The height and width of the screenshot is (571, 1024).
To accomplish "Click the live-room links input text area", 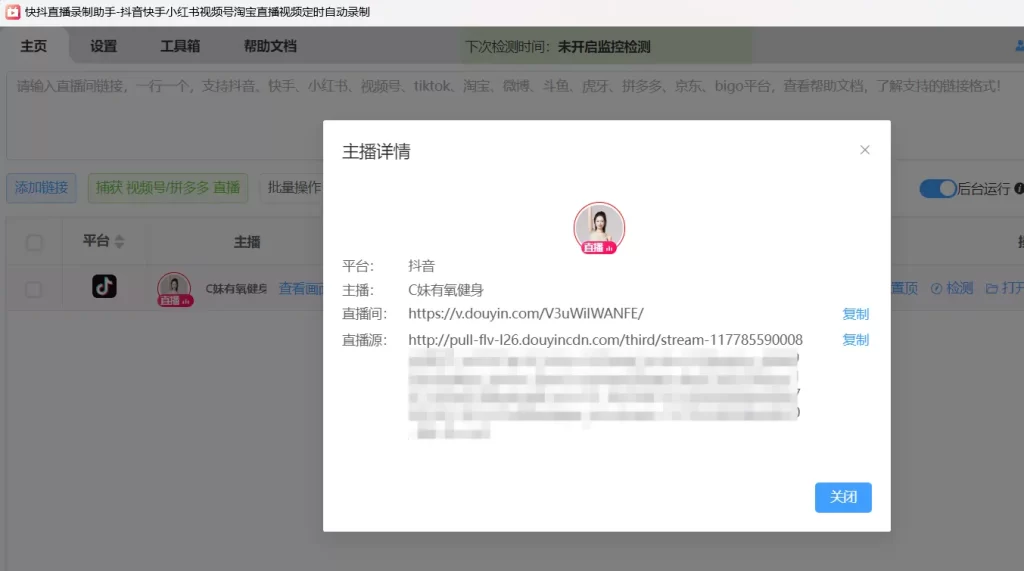I will [x=515, y=116].
